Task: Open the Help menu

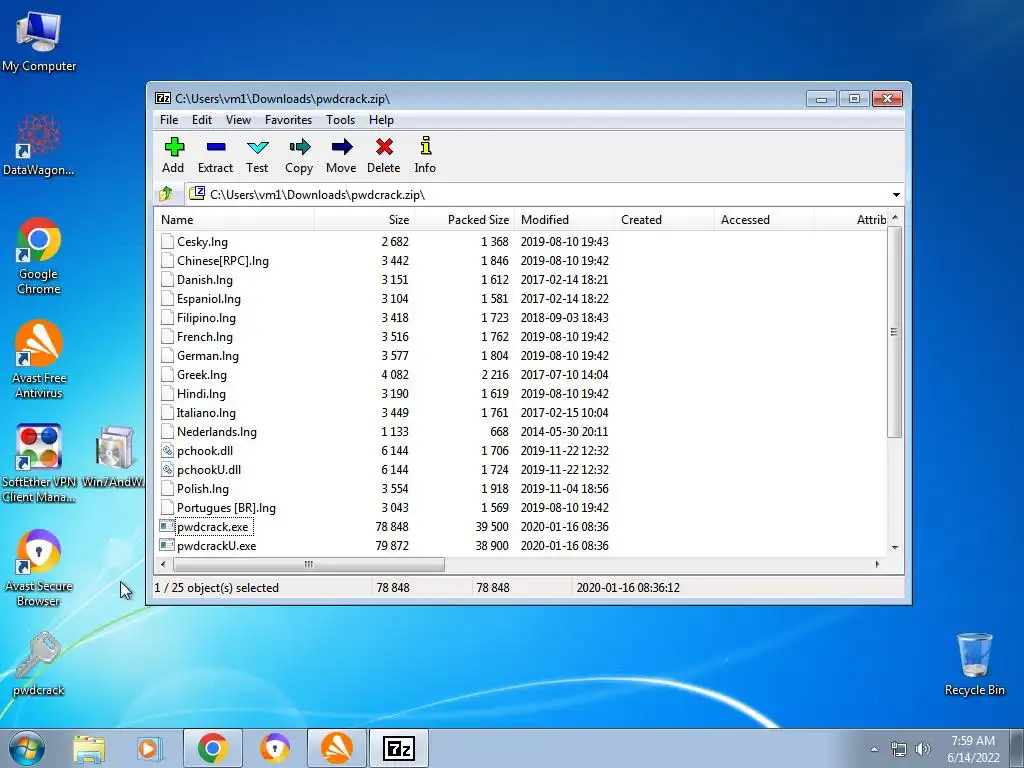Action: pyautogui.click(x=381, y=120)
